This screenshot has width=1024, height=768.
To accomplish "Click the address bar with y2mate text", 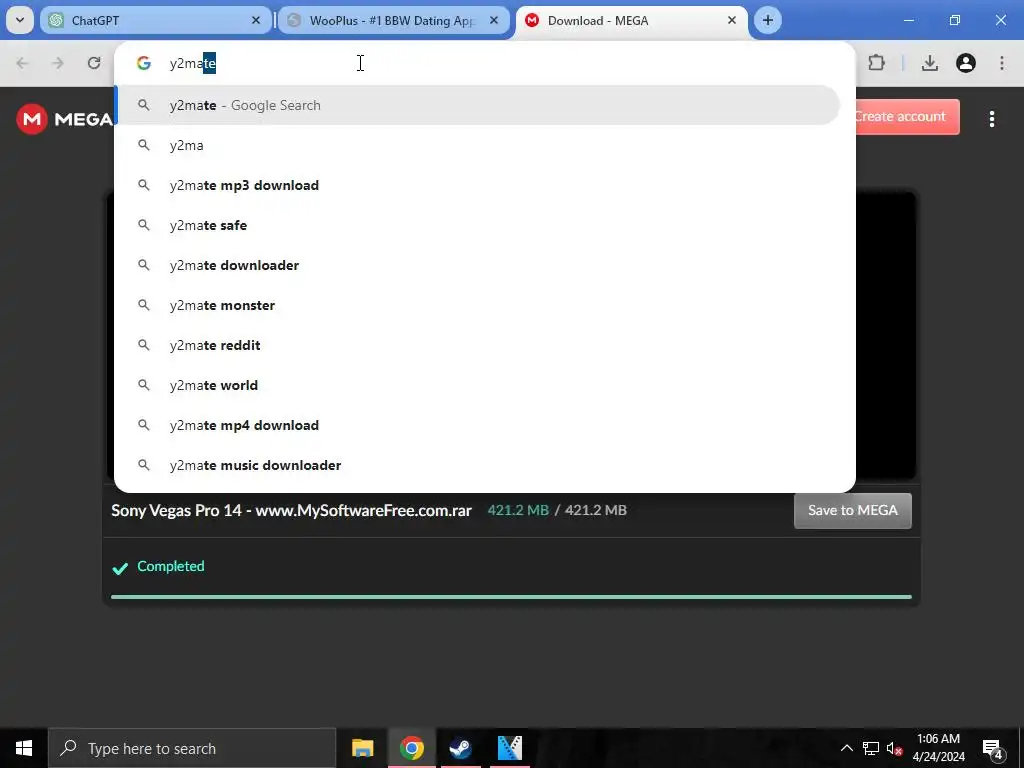I will pyautogui.click(x=485, y=63).
